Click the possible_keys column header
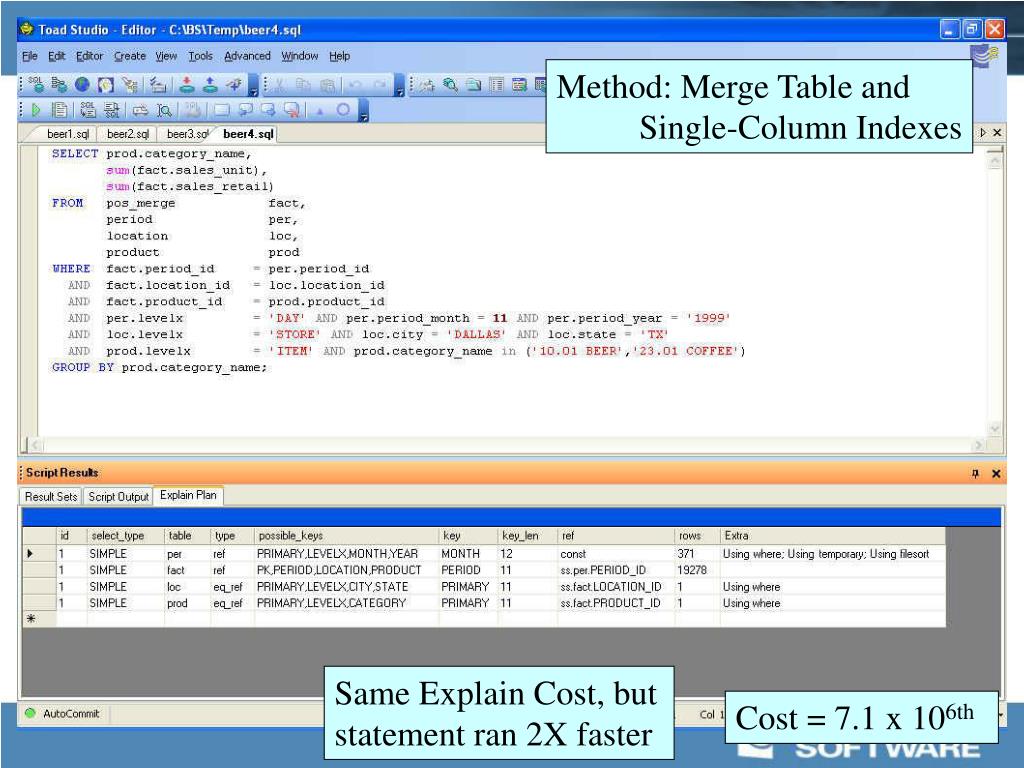The height and width of the screenshot is (768, 1024). coord(290,536)
